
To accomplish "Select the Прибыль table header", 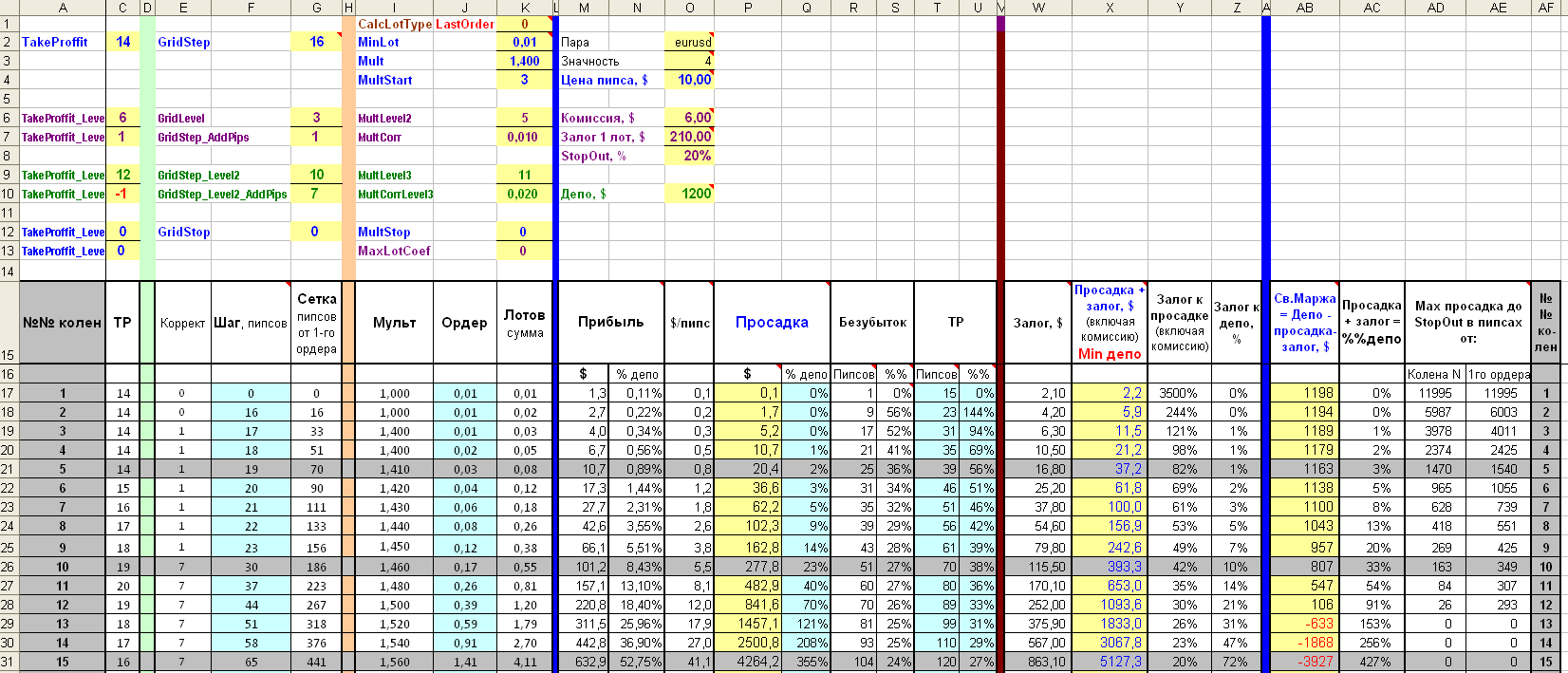I will tap(611, 323).
